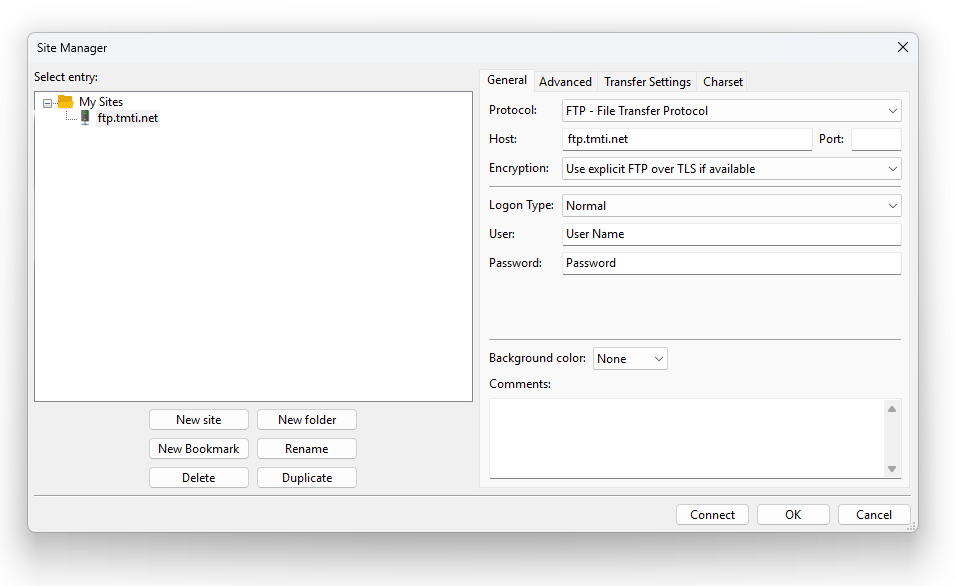Switch to the Charset tab
This screenshot has width=955, height=586.
point(722,82)
